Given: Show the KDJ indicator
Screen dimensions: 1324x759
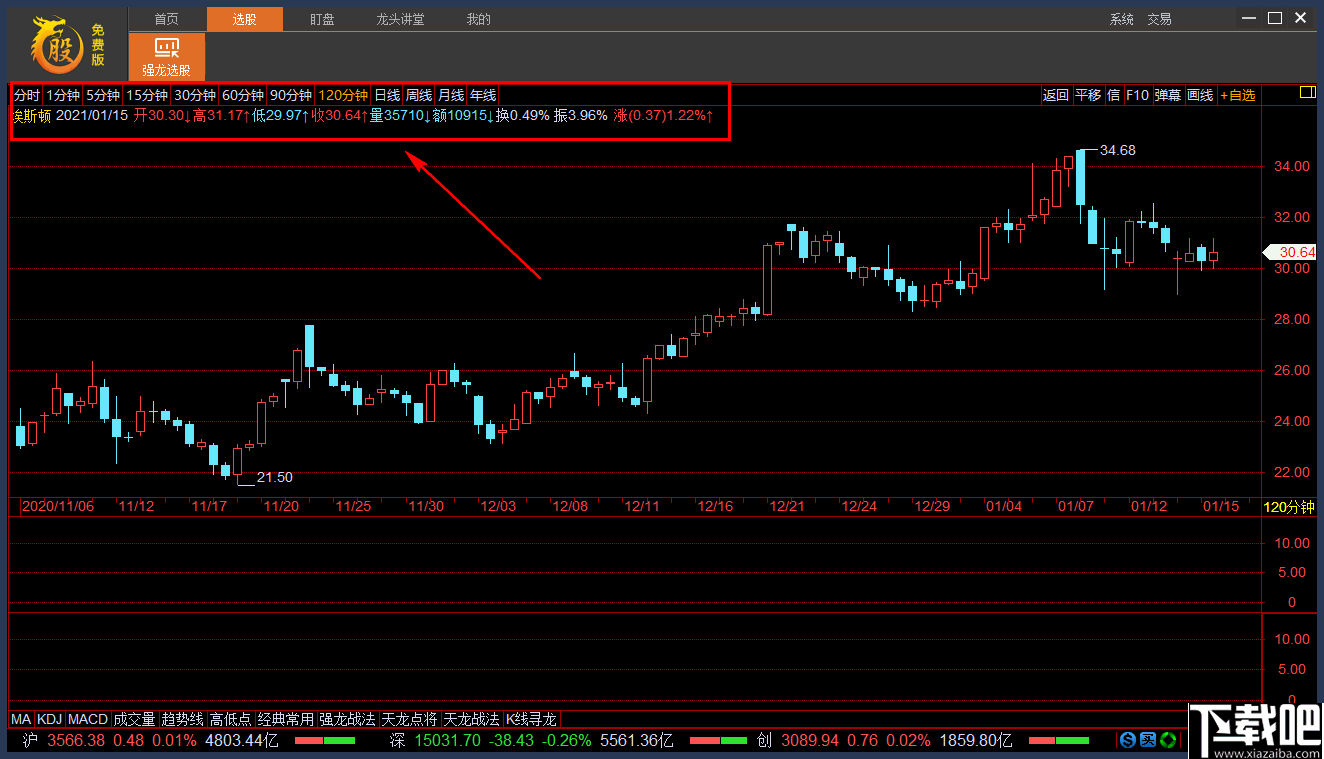Looking at the screenshot, I should [50, 719].
